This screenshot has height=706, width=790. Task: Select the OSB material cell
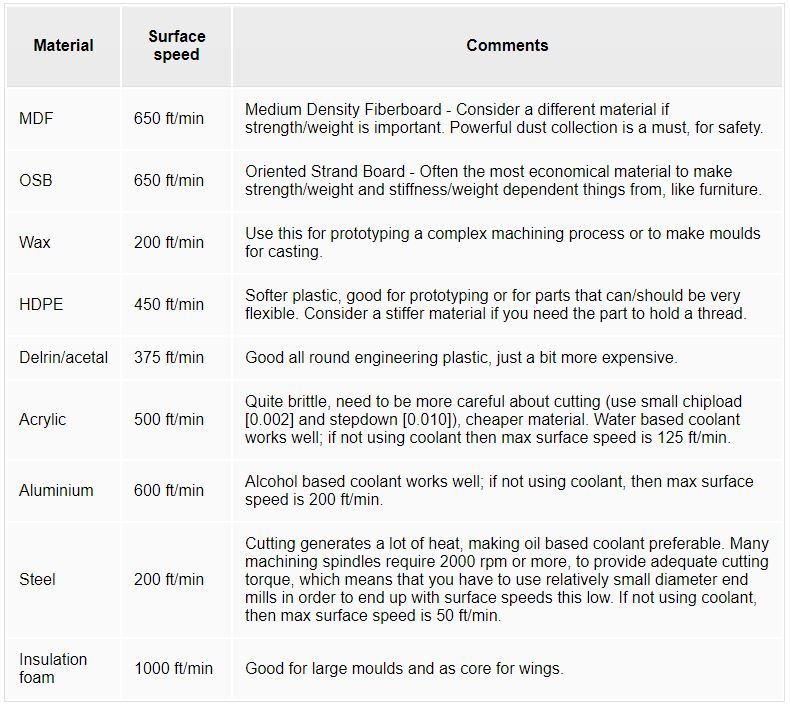click(x=36, y=181)
